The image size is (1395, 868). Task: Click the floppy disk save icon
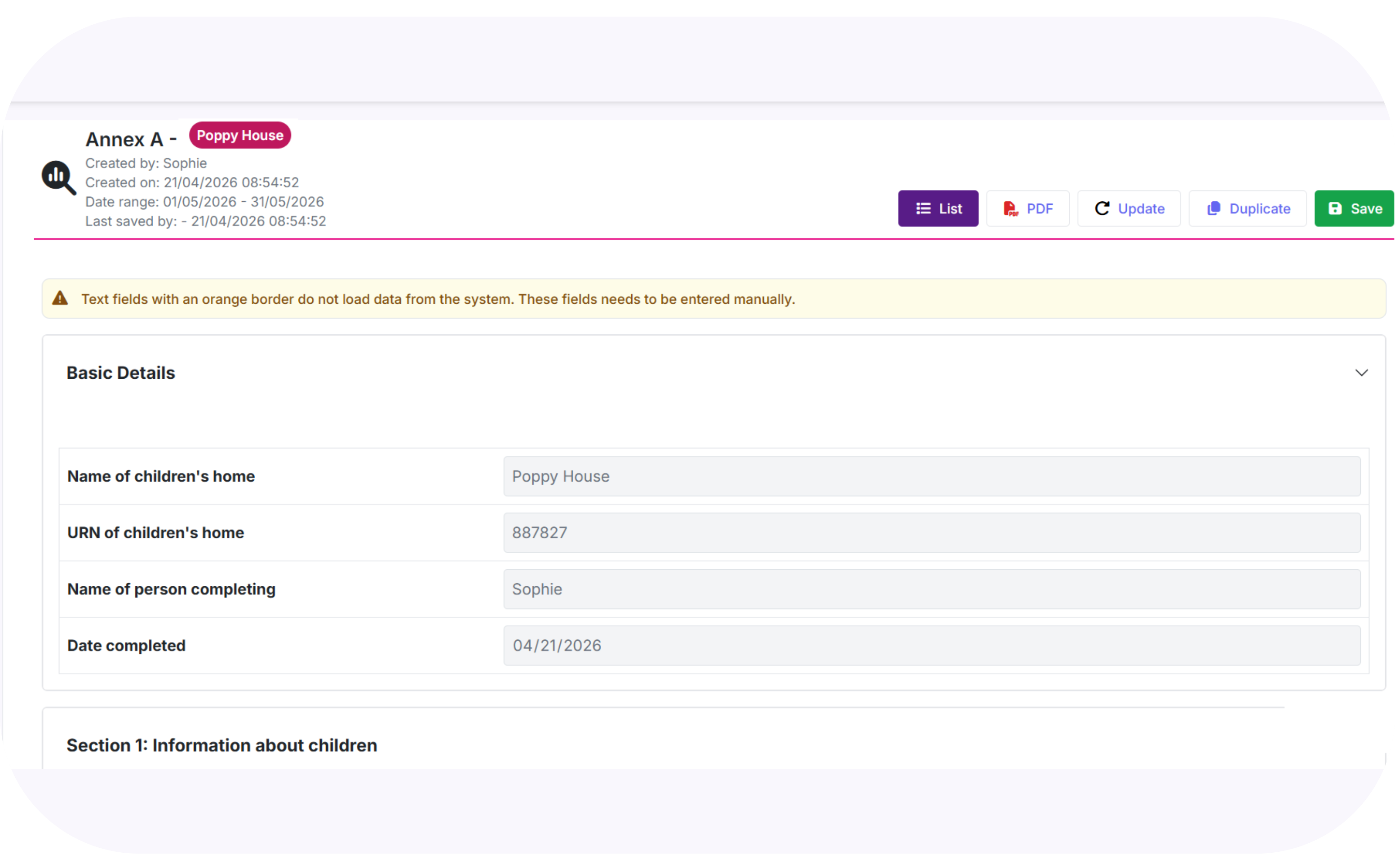coord(1335,208)
